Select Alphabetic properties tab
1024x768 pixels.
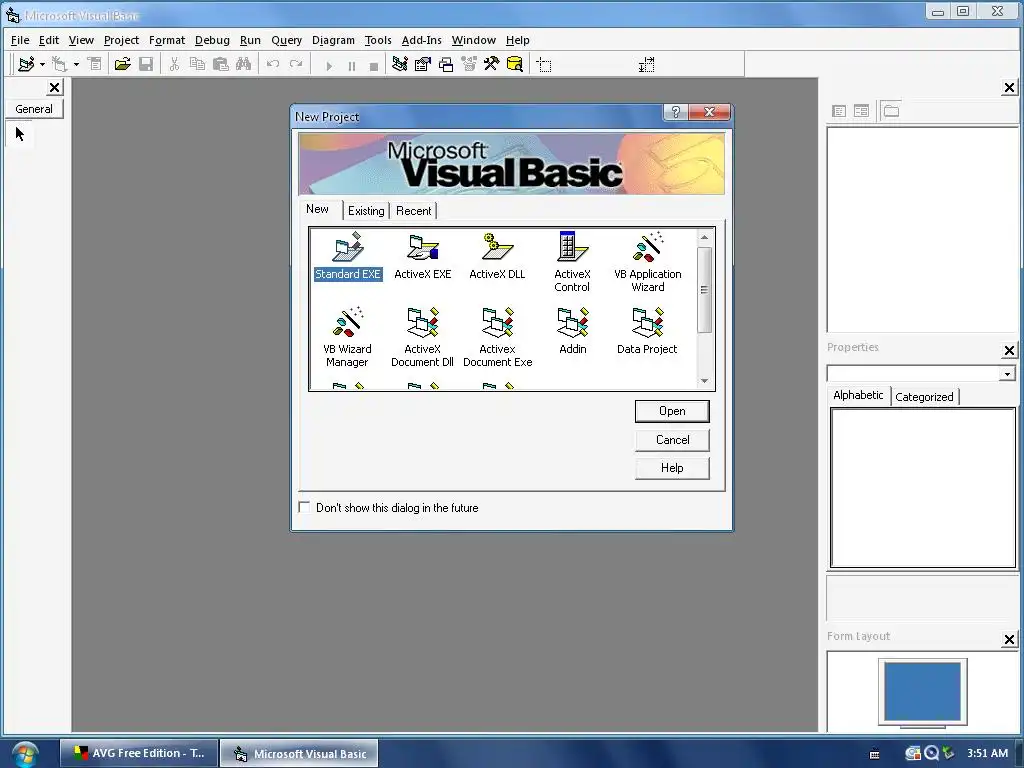click(858, 395)
